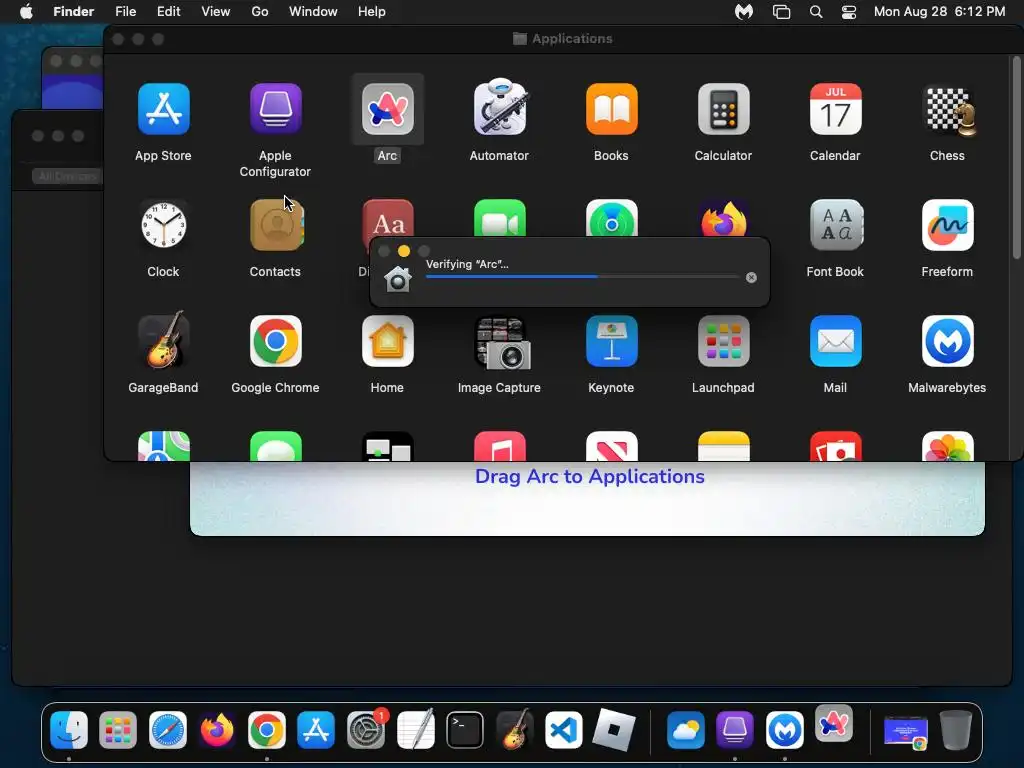The width and height of the screenshot is (1024, 768).
Task: Open the Contacts app icon
Action: 276,225
